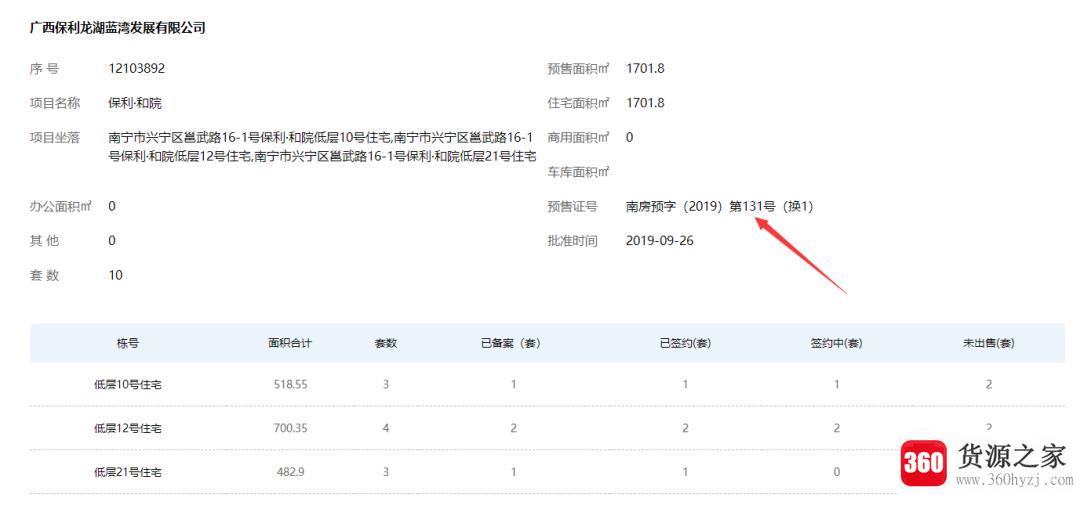1080x516 pixels.
Task: Click the 面积合计 column header
Action: point(290,343)
